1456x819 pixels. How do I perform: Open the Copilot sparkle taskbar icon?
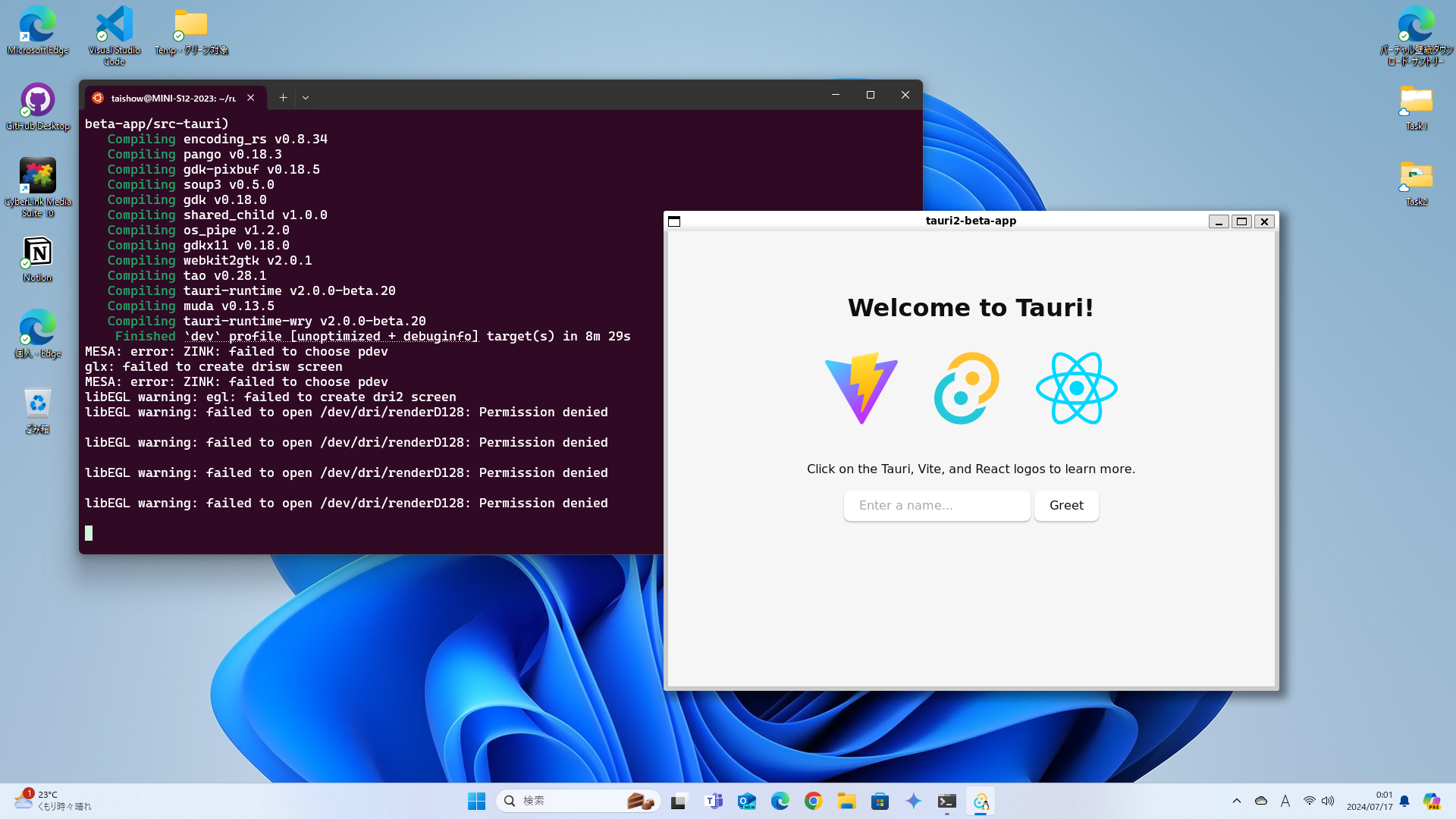coord(914,801)
